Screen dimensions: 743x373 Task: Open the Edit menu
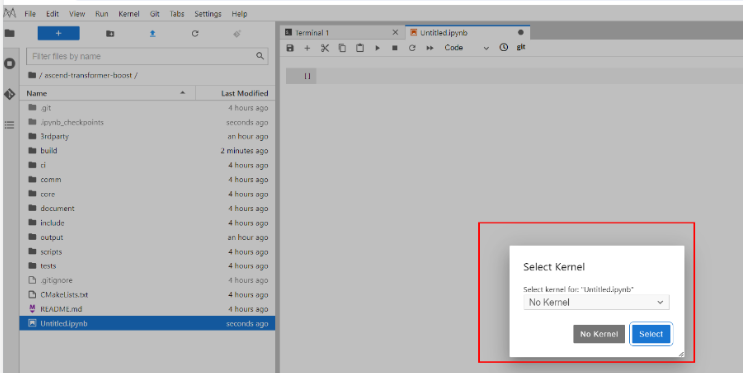[x=52, y=14]
